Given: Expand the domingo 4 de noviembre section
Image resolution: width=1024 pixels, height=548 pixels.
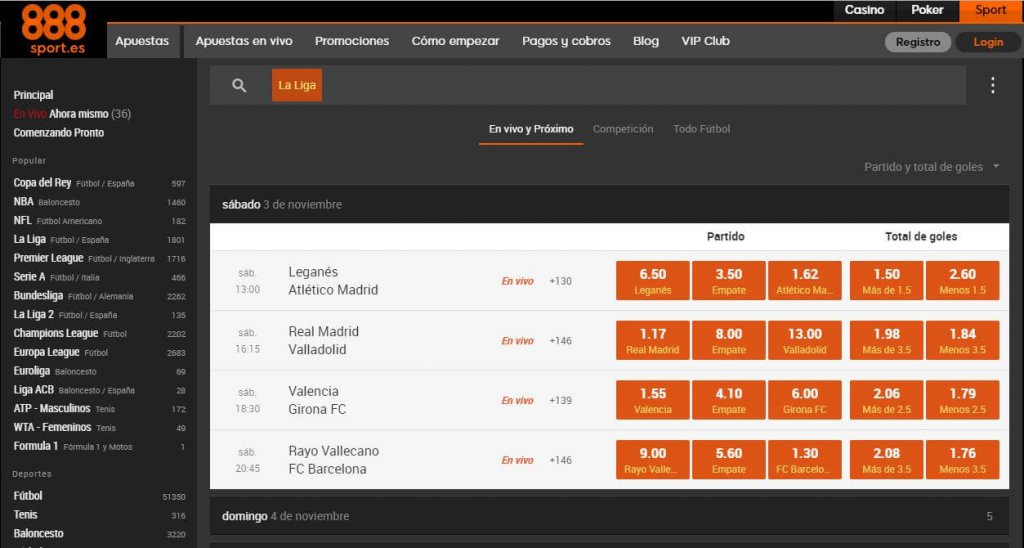Looking at the screenshot, I should point(609,516).
